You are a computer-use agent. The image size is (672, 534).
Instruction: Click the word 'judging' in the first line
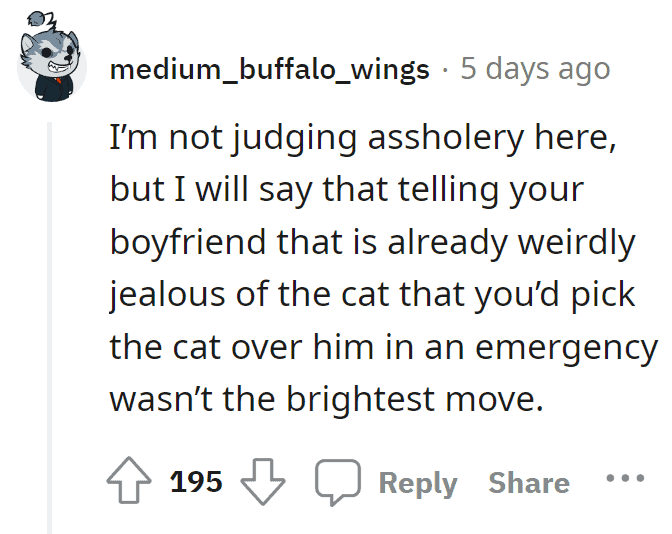(x=295, y=138)
